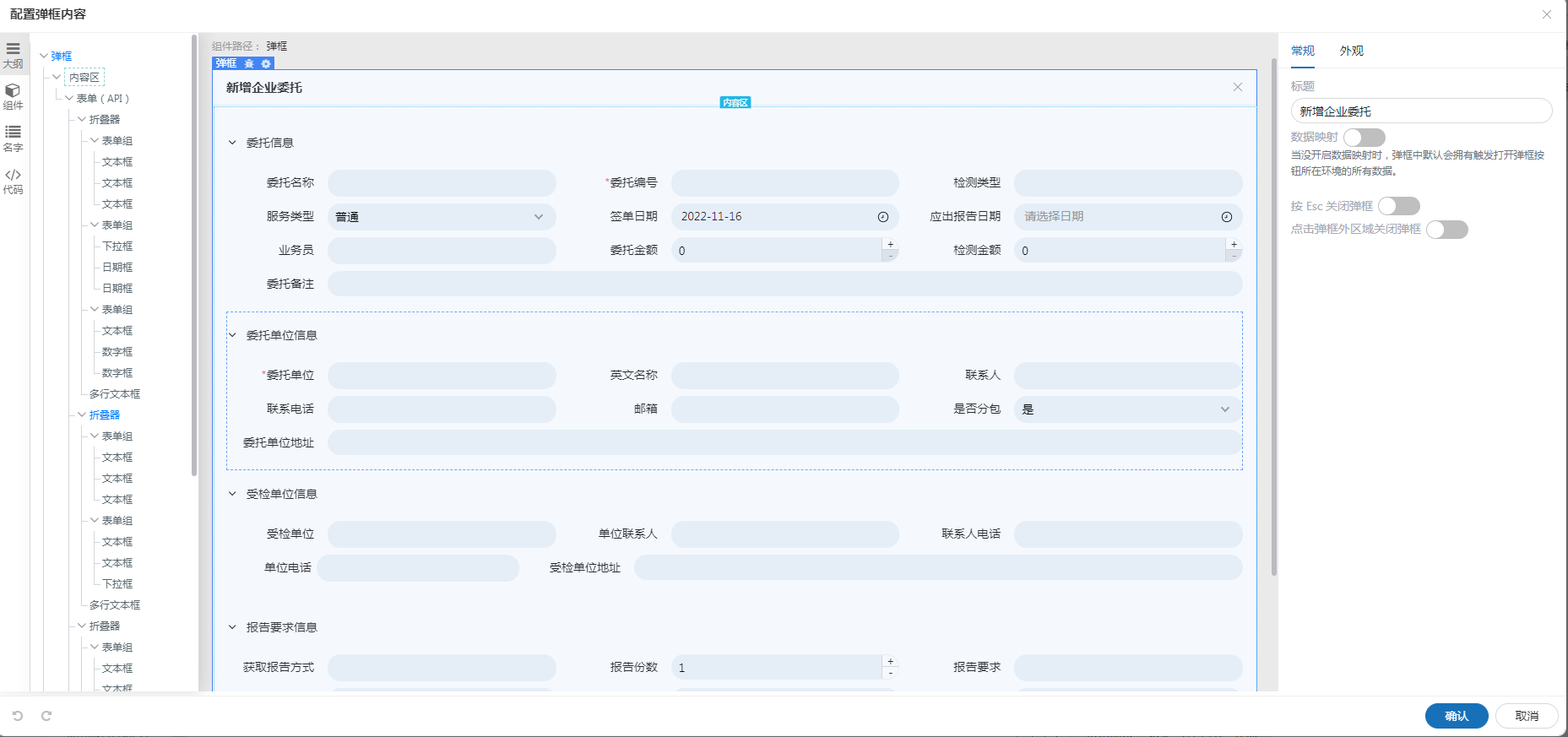
Task: Collapse the 委托信息 section
Action: (x=233, y=143)
